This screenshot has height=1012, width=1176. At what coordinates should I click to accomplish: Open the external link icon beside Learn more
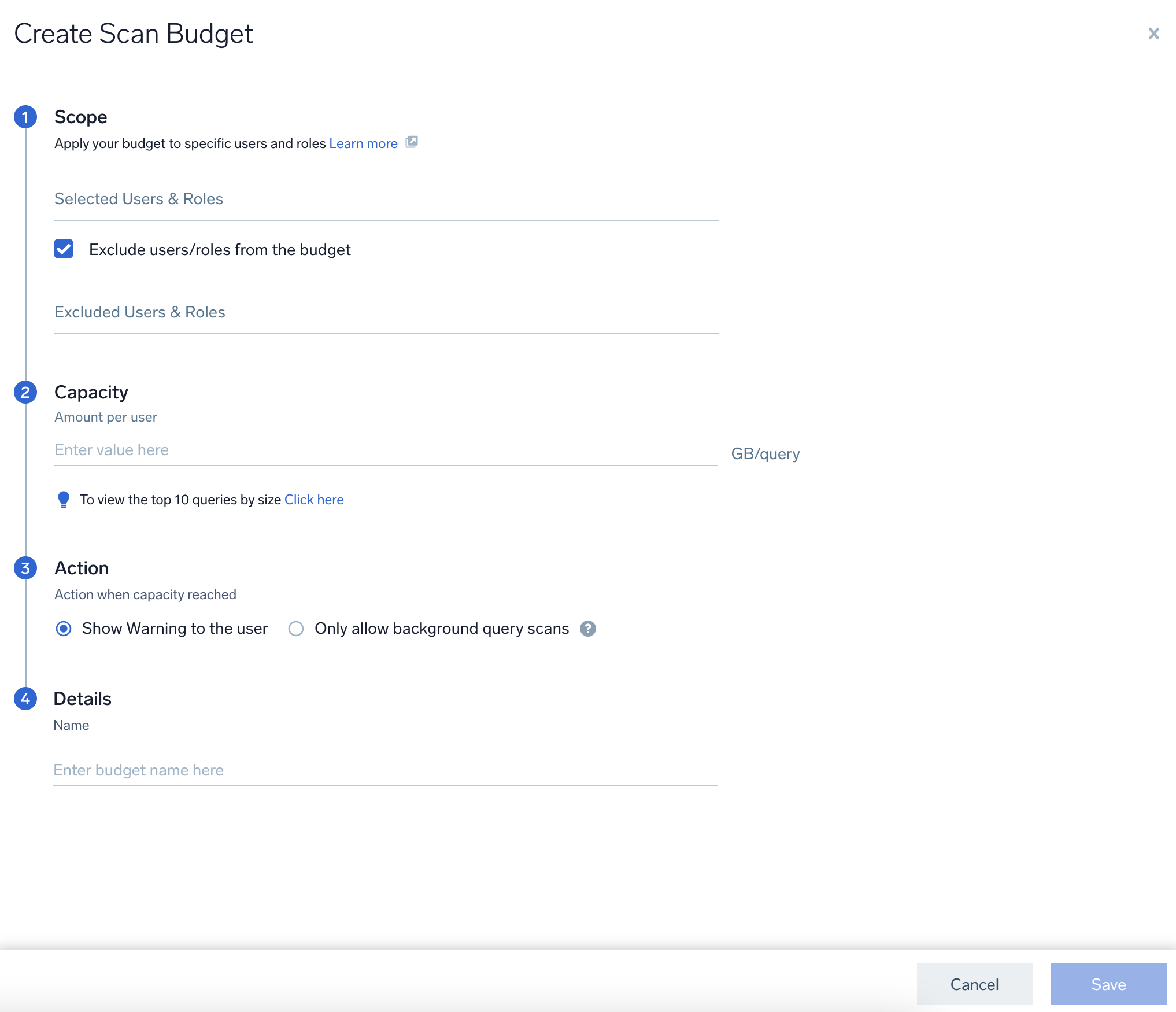point(412,142)
